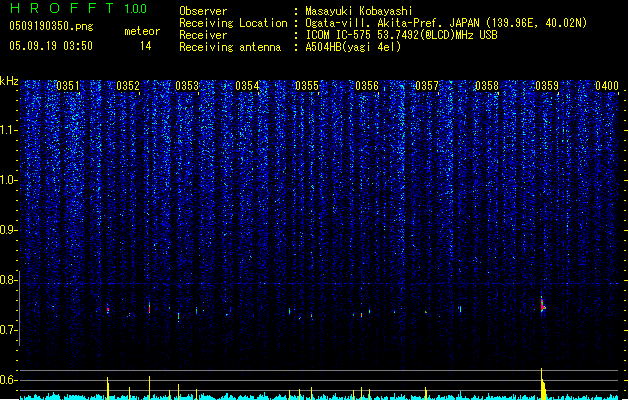This screenshot has height=400, width=629.
Task: Click the meteor label
Action: 142,31
